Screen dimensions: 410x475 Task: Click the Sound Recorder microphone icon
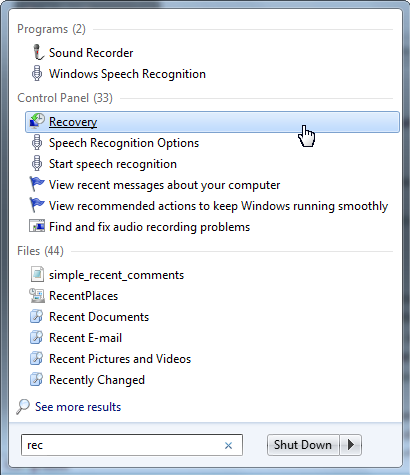pyautogui.click(x=38, y=52)
